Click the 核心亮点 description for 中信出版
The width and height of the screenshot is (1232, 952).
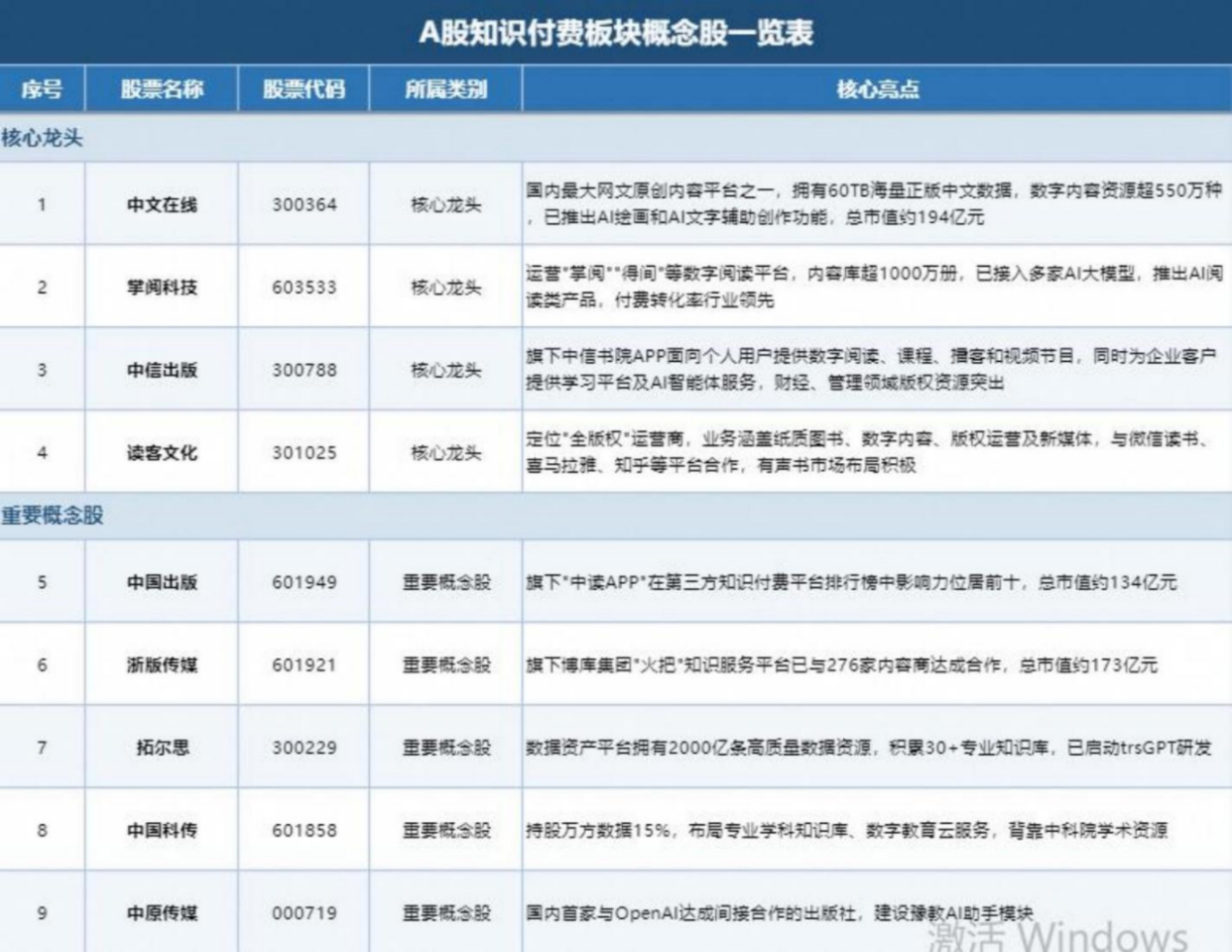[871, 369]
